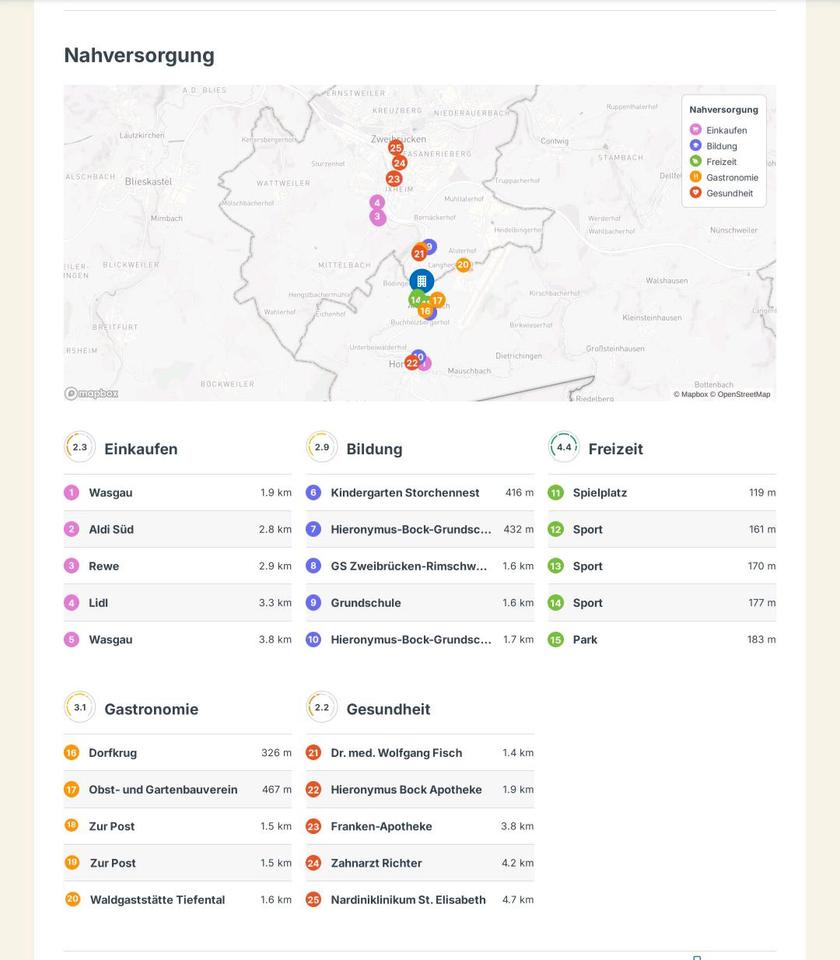
Task: Select pink map marker number 4
Action: click(x=377, y=202)
